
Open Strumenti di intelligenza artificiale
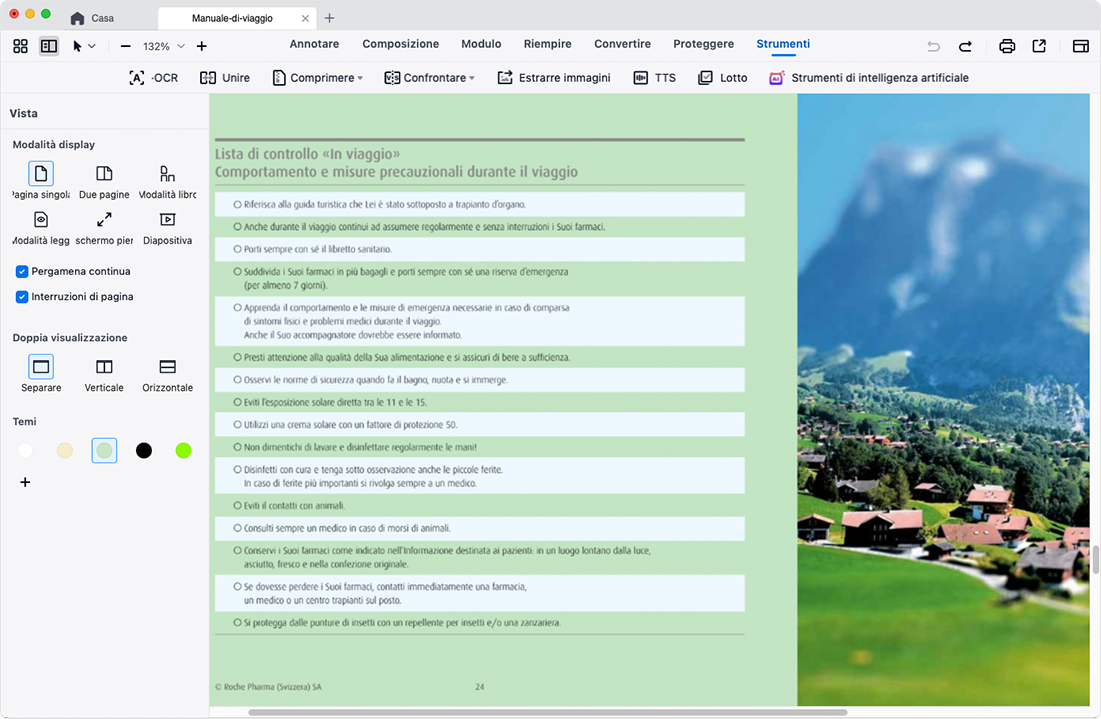pos(868,78)
